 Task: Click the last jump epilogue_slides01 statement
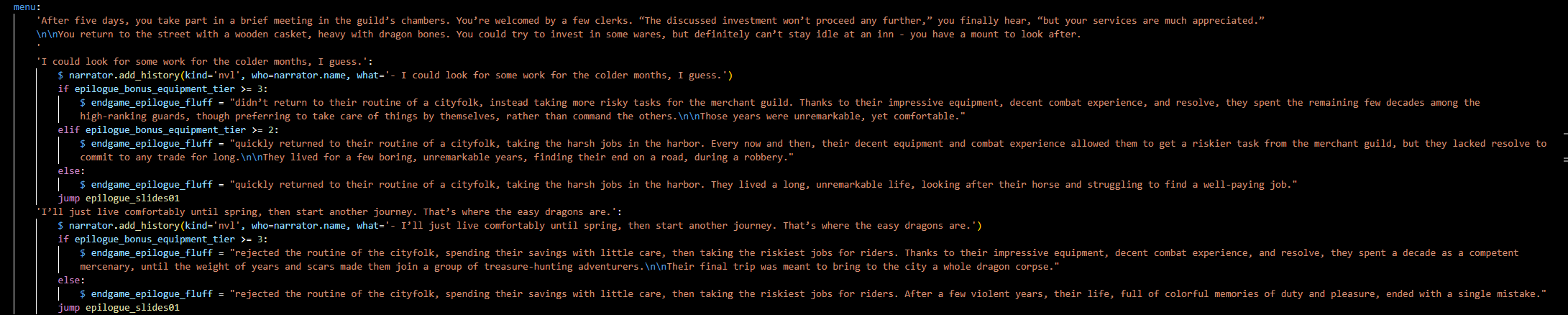119,307
